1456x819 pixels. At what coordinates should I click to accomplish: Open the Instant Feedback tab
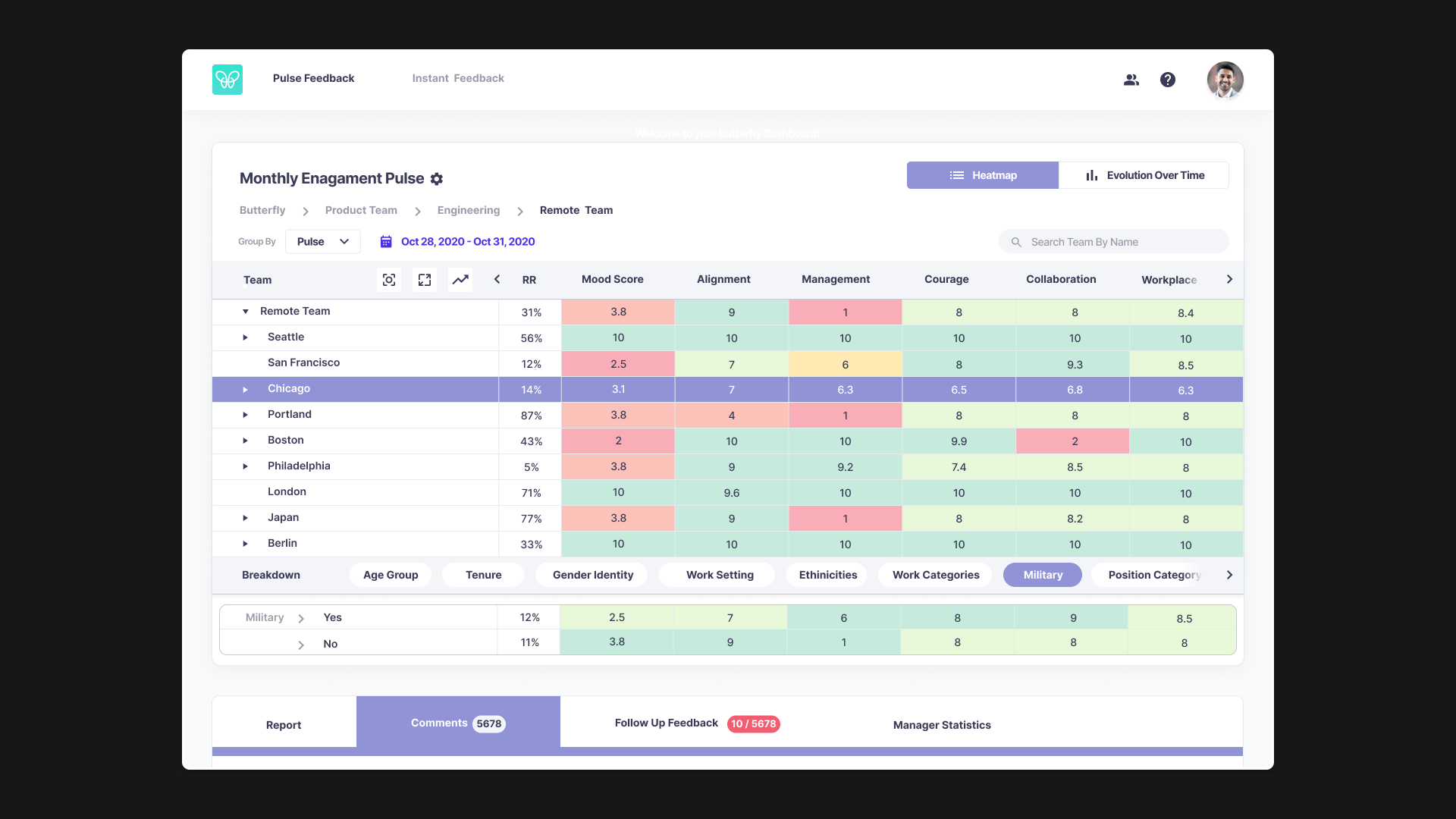458,78
